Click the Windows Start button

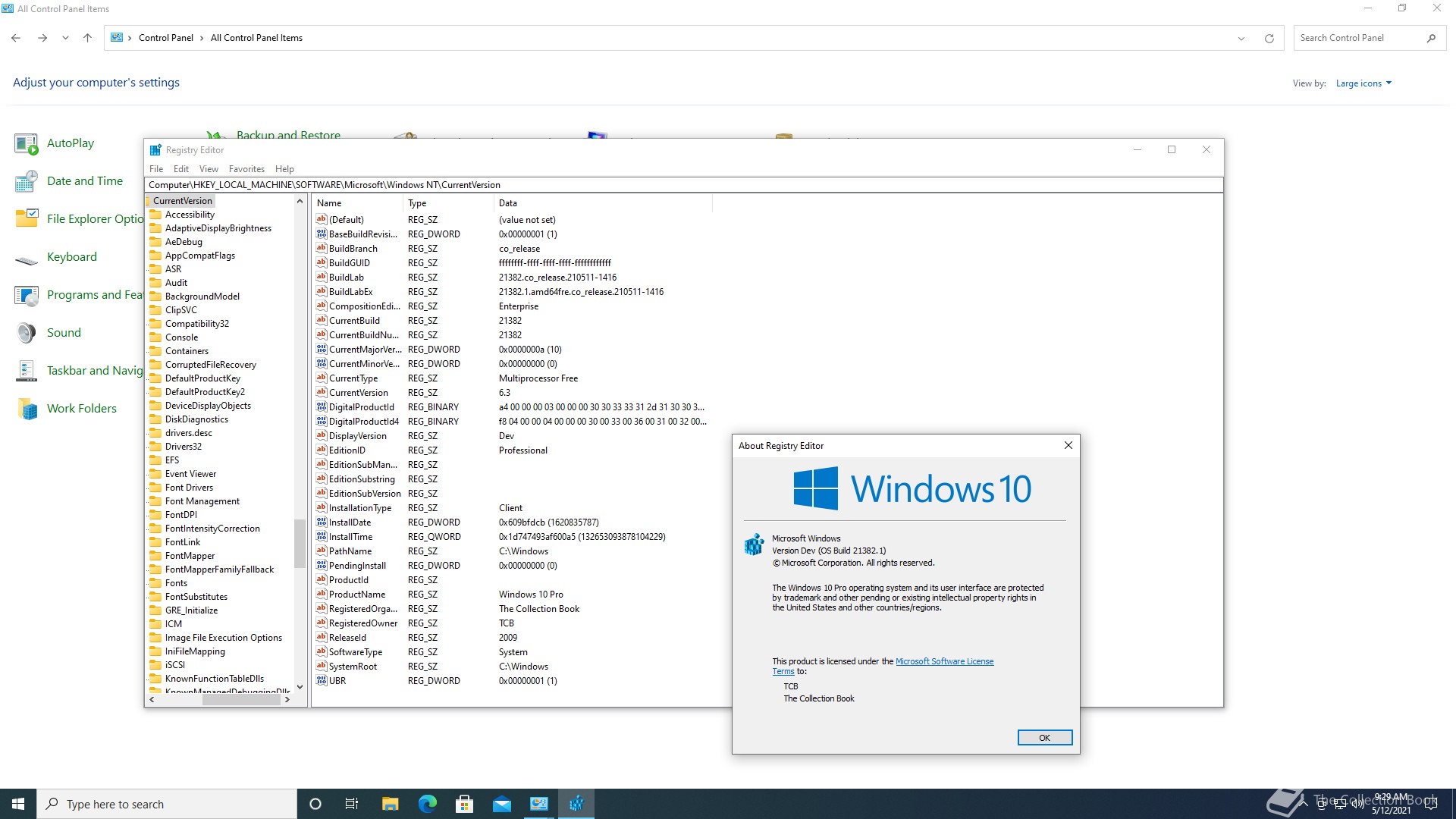click(18, 804)
